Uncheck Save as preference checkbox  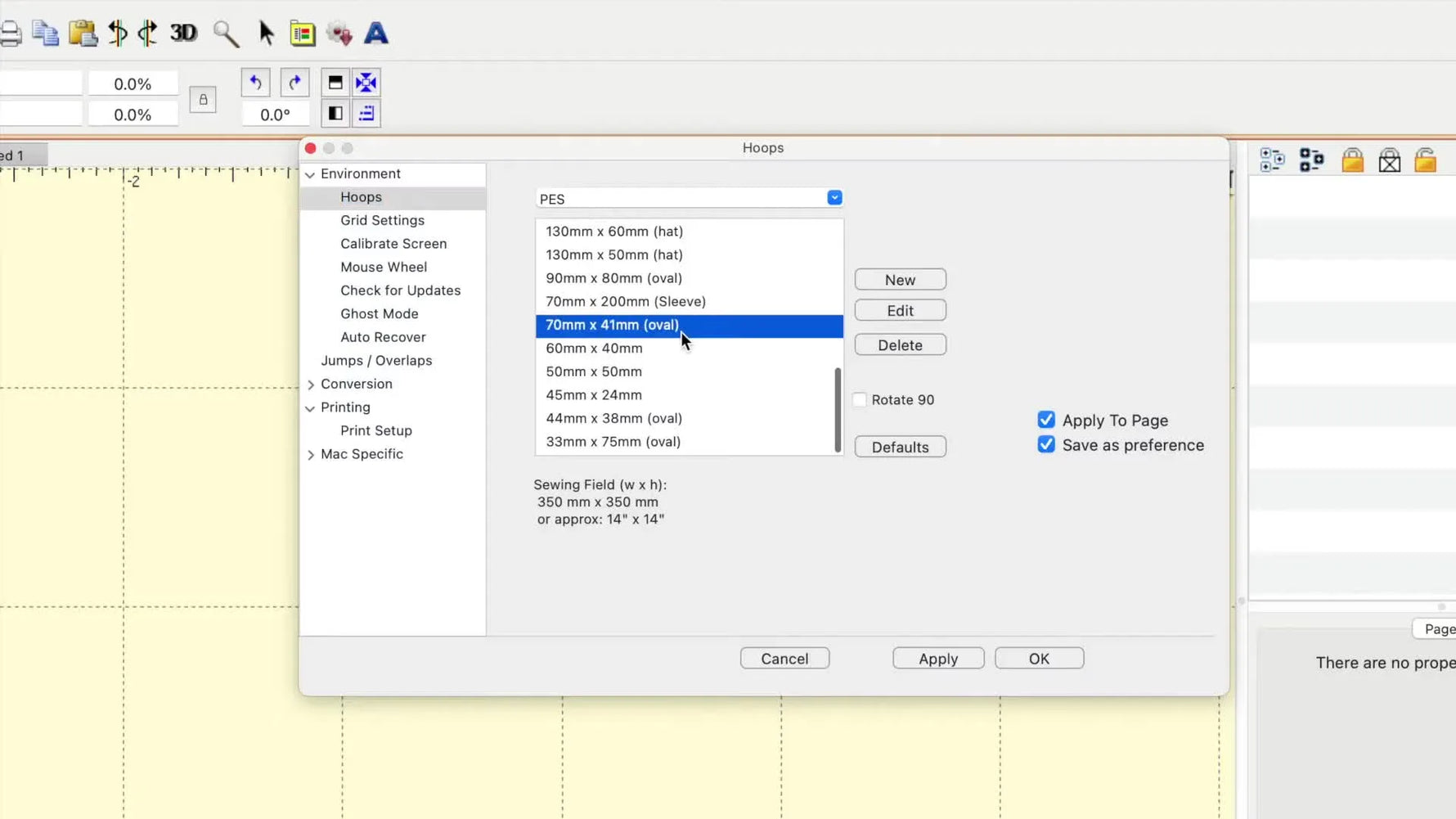[1046, 444]
